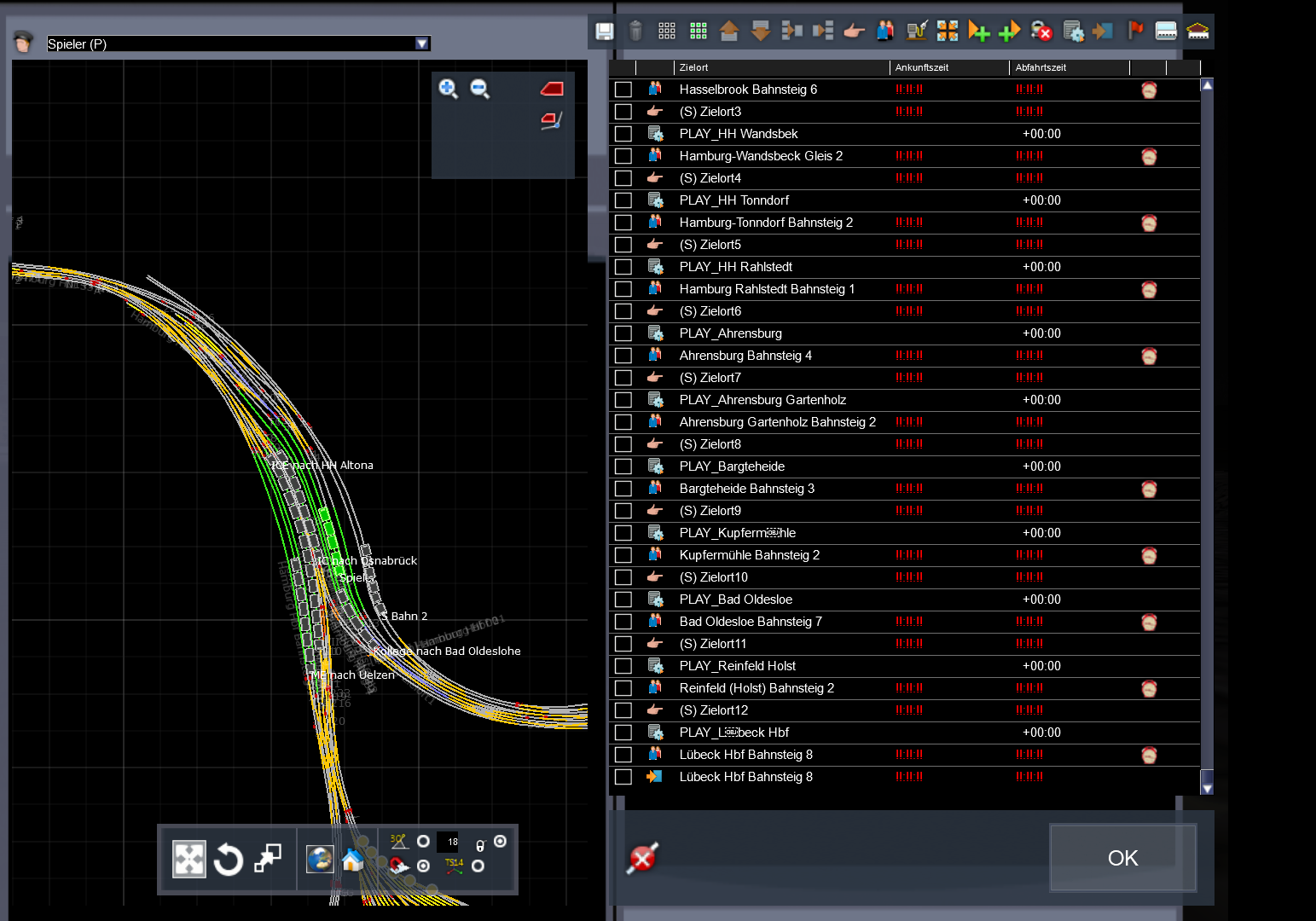Check the box for PLAY_Ahrensburg row
This screenshot has width=1316, height=921.
coord(623,333)
